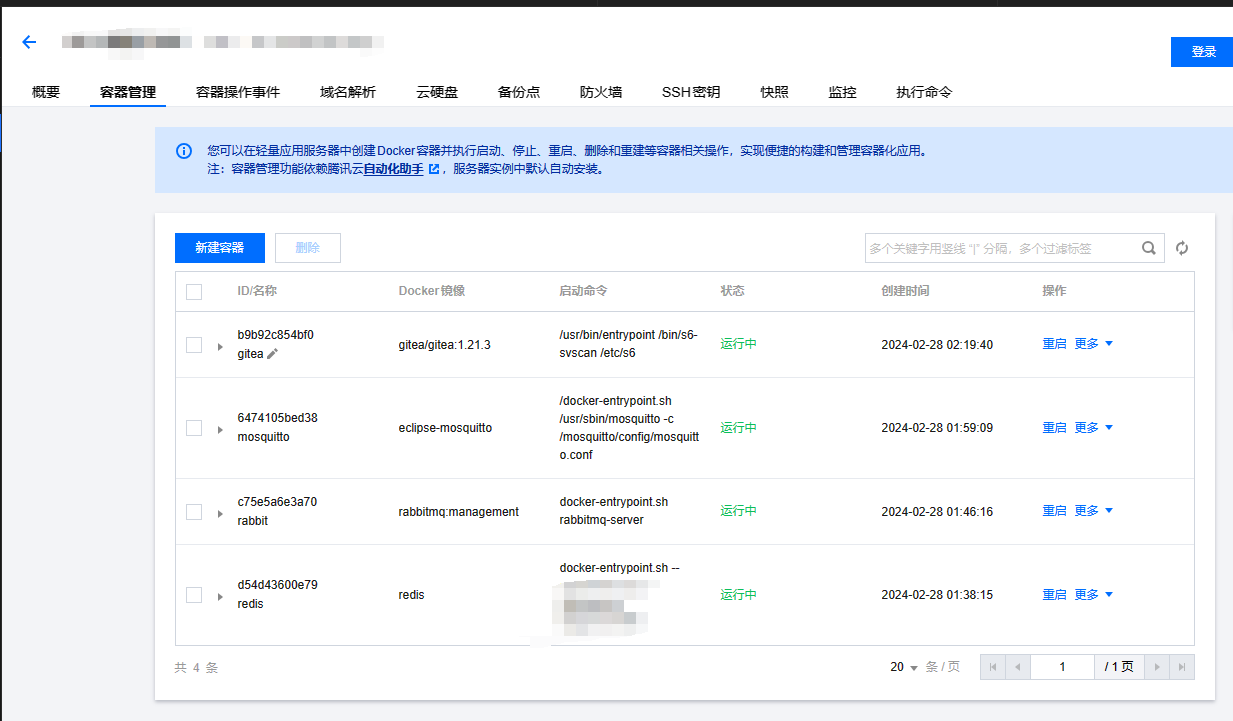Viewport: 1233px width, 721px height.
Task: Go back with the blue arrow icon
Action: click(x=29, y=42)
